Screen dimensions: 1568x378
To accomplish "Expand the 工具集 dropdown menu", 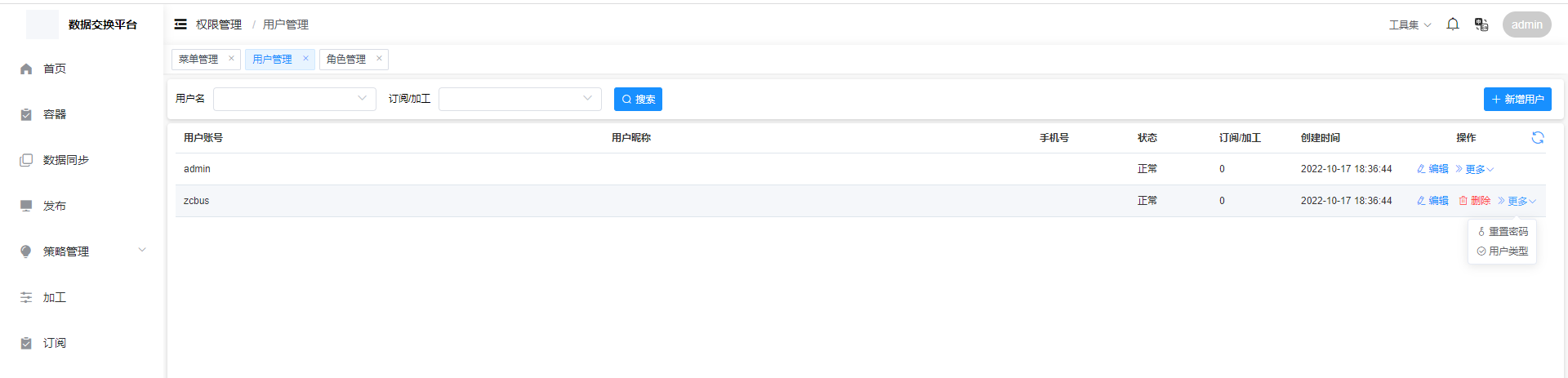I will (1410, 25).
